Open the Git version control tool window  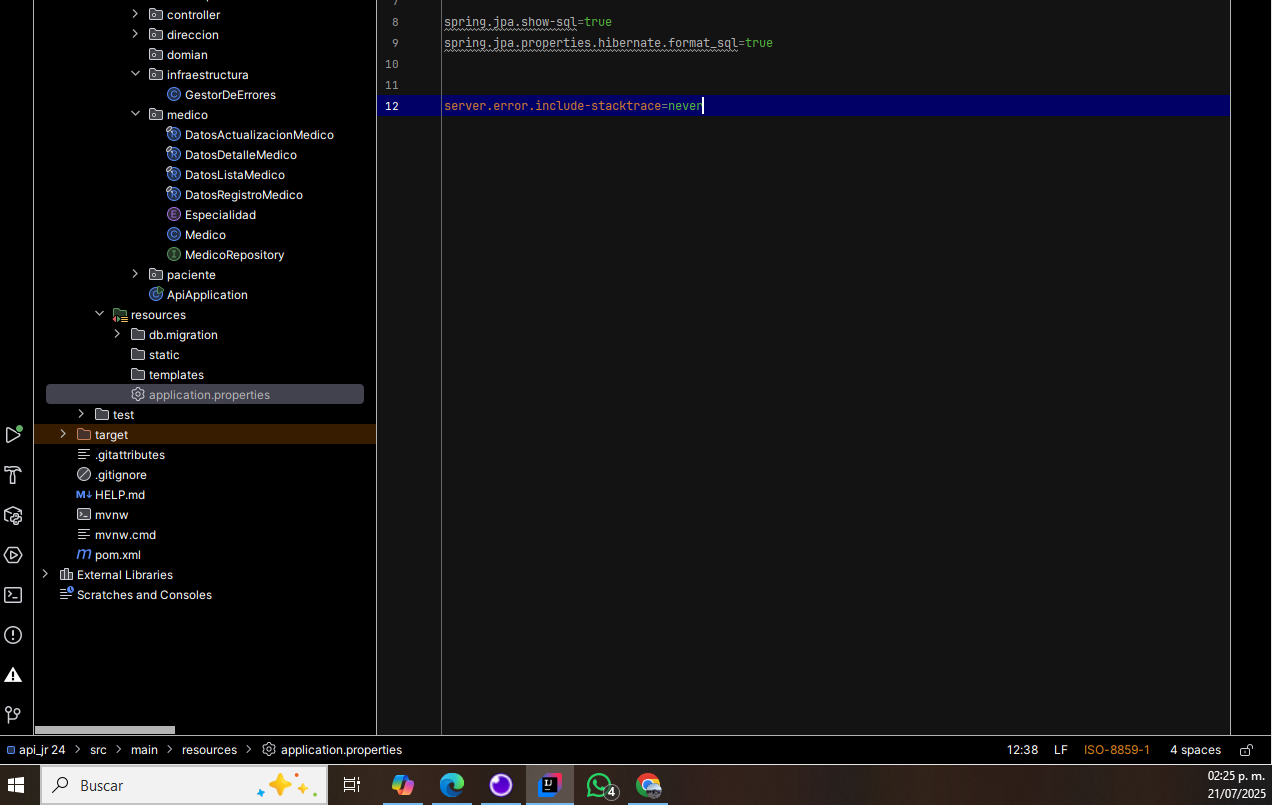[x=13, y=715]
